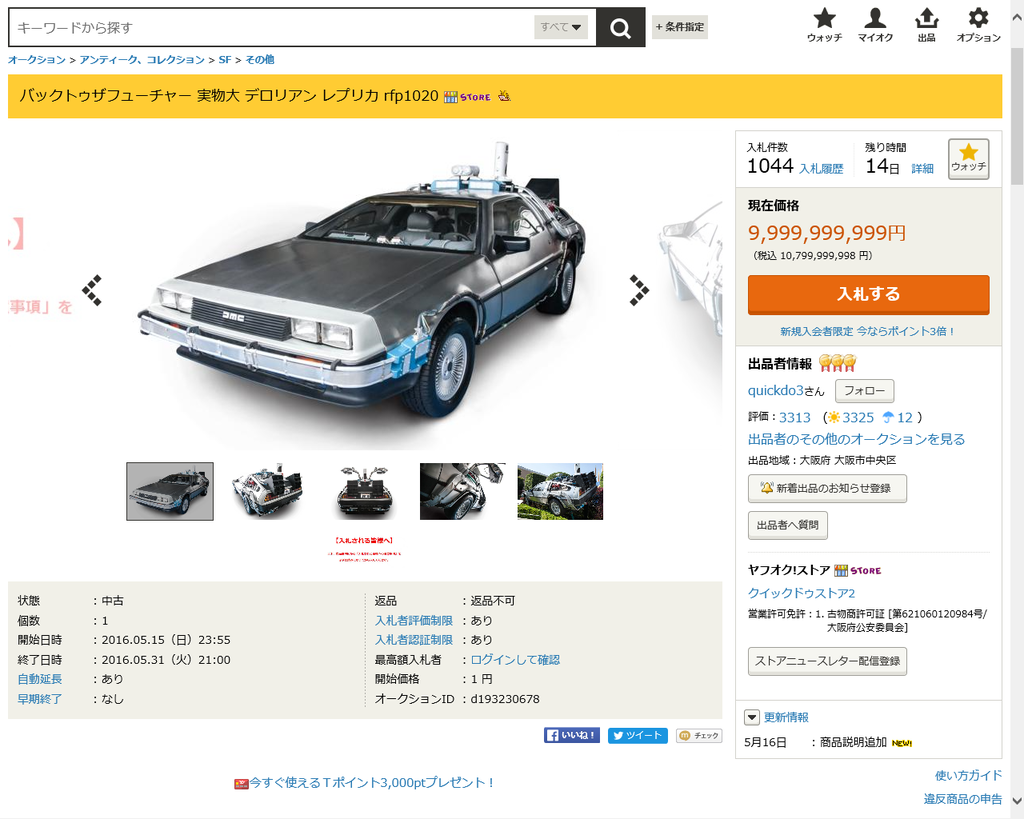The width and height of the screenshot is (1024, 819).
Task: Click the orange 入札する bid button
Action: pos(869,295)
